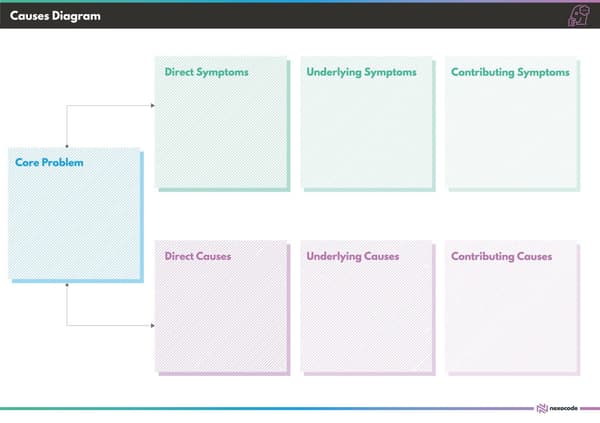Click the nexocode brand text link

tap(564, 408)
